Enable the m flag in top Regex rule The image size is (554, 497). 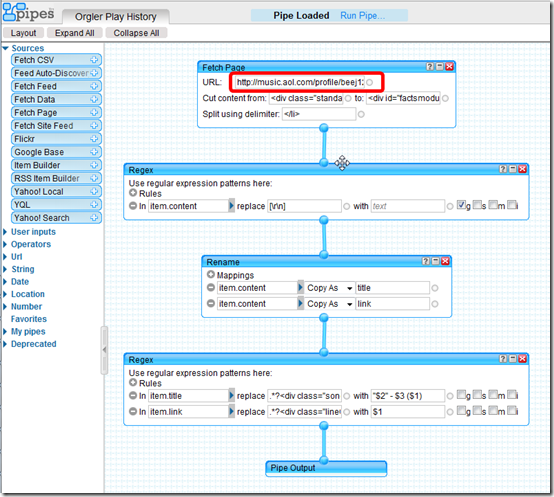pyautogui.click(x=493, y=205)
